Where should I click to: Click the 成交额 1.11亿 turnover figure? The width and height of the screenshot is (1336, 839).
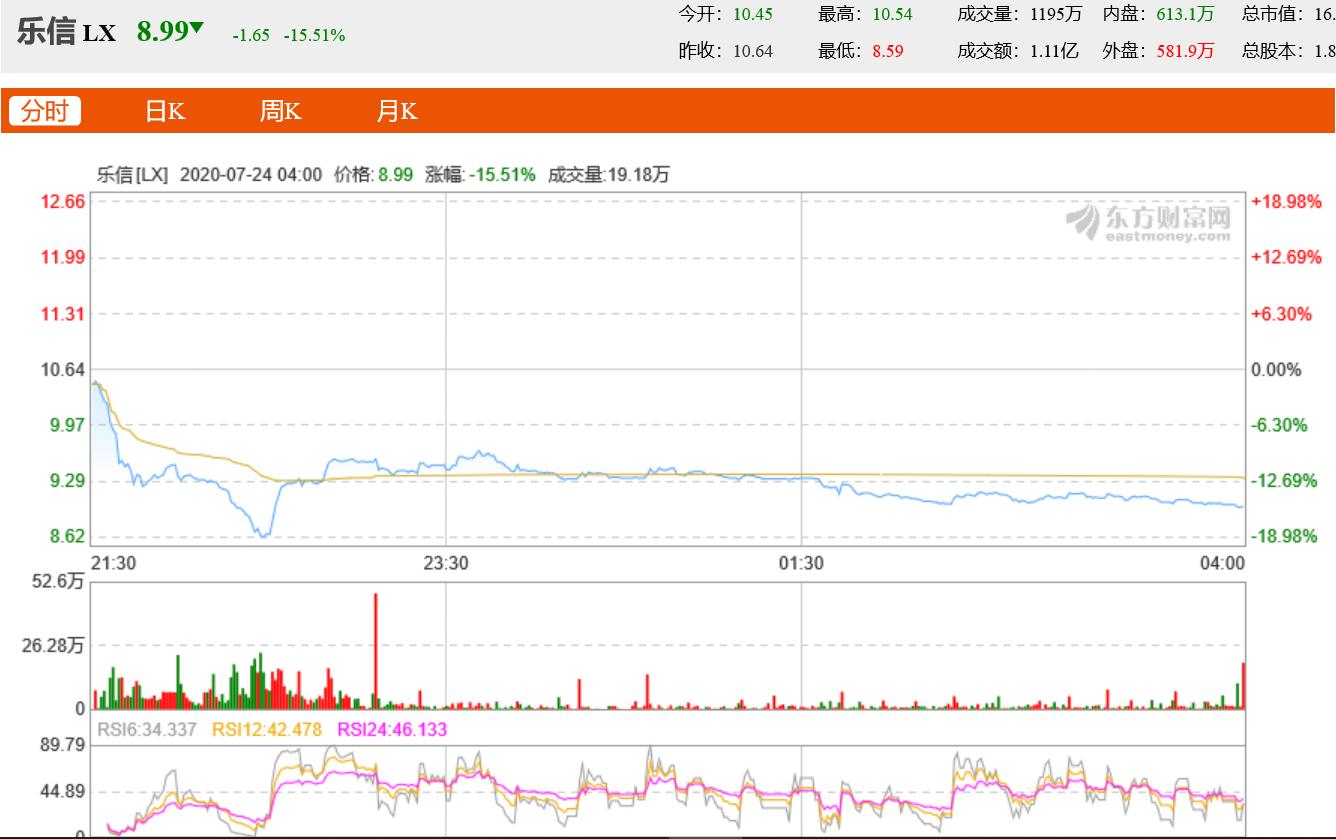(1018, 51)
